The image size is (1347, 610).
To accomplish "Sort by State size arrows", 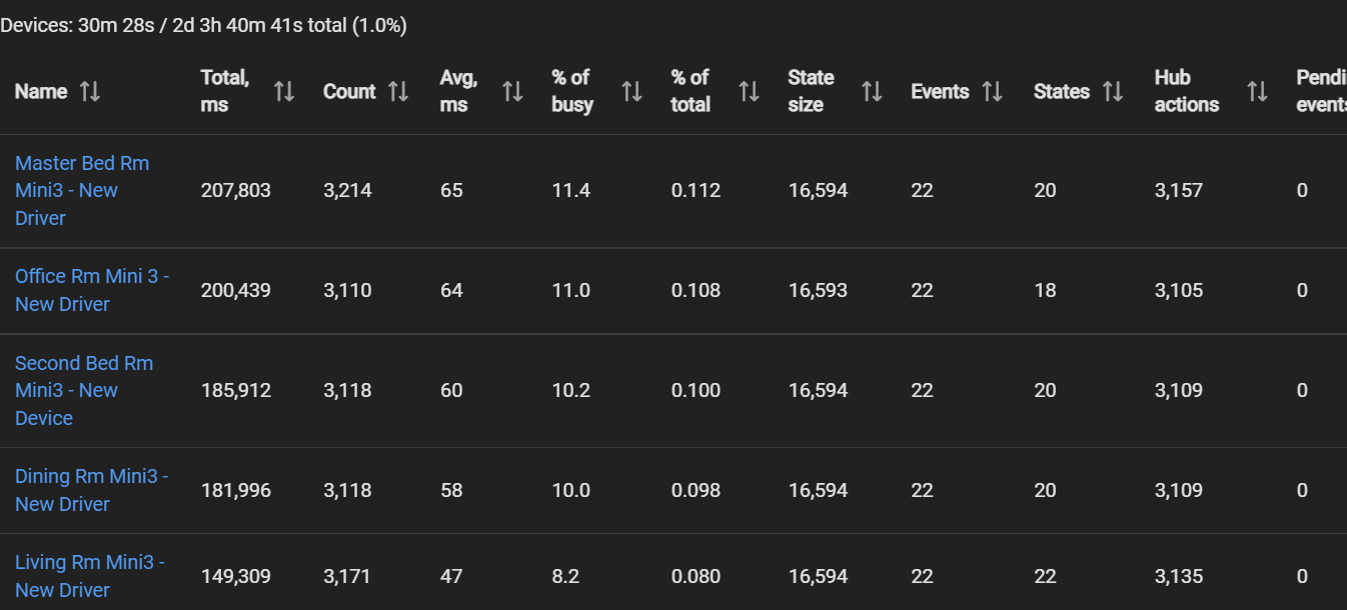I will (872, 92).
